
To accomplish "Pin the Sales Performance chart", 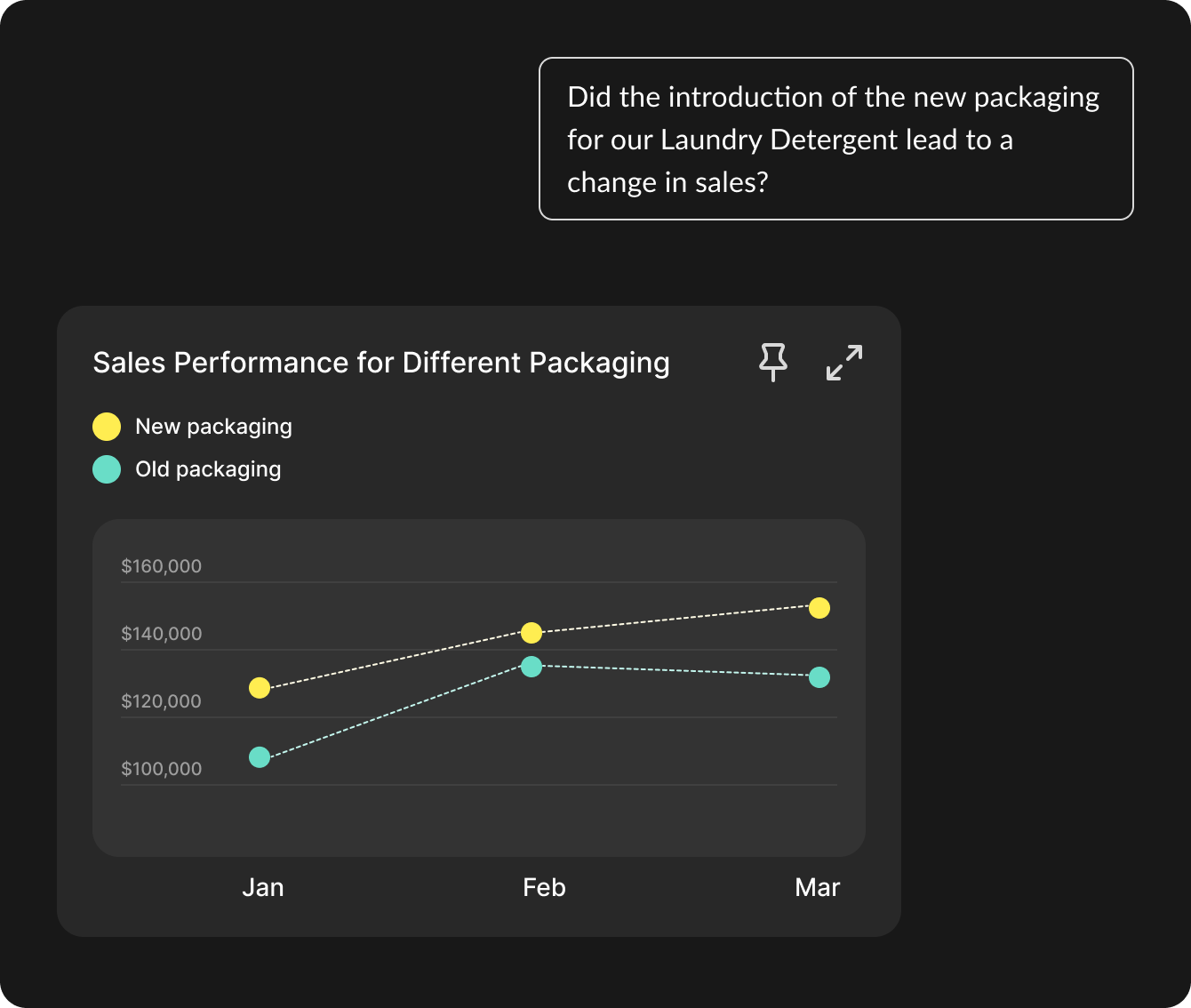I will (x=772, y=362).
